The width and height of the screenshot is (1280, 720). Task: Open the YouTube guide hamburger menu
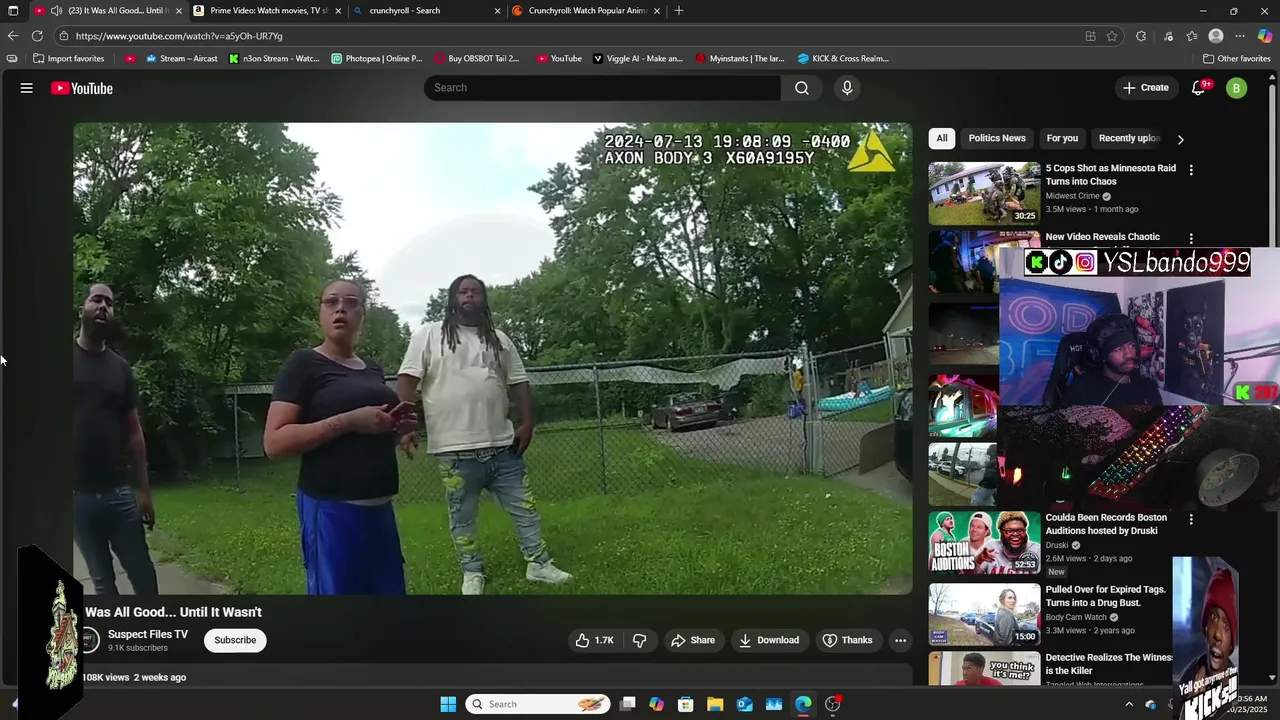coord(27,88)
